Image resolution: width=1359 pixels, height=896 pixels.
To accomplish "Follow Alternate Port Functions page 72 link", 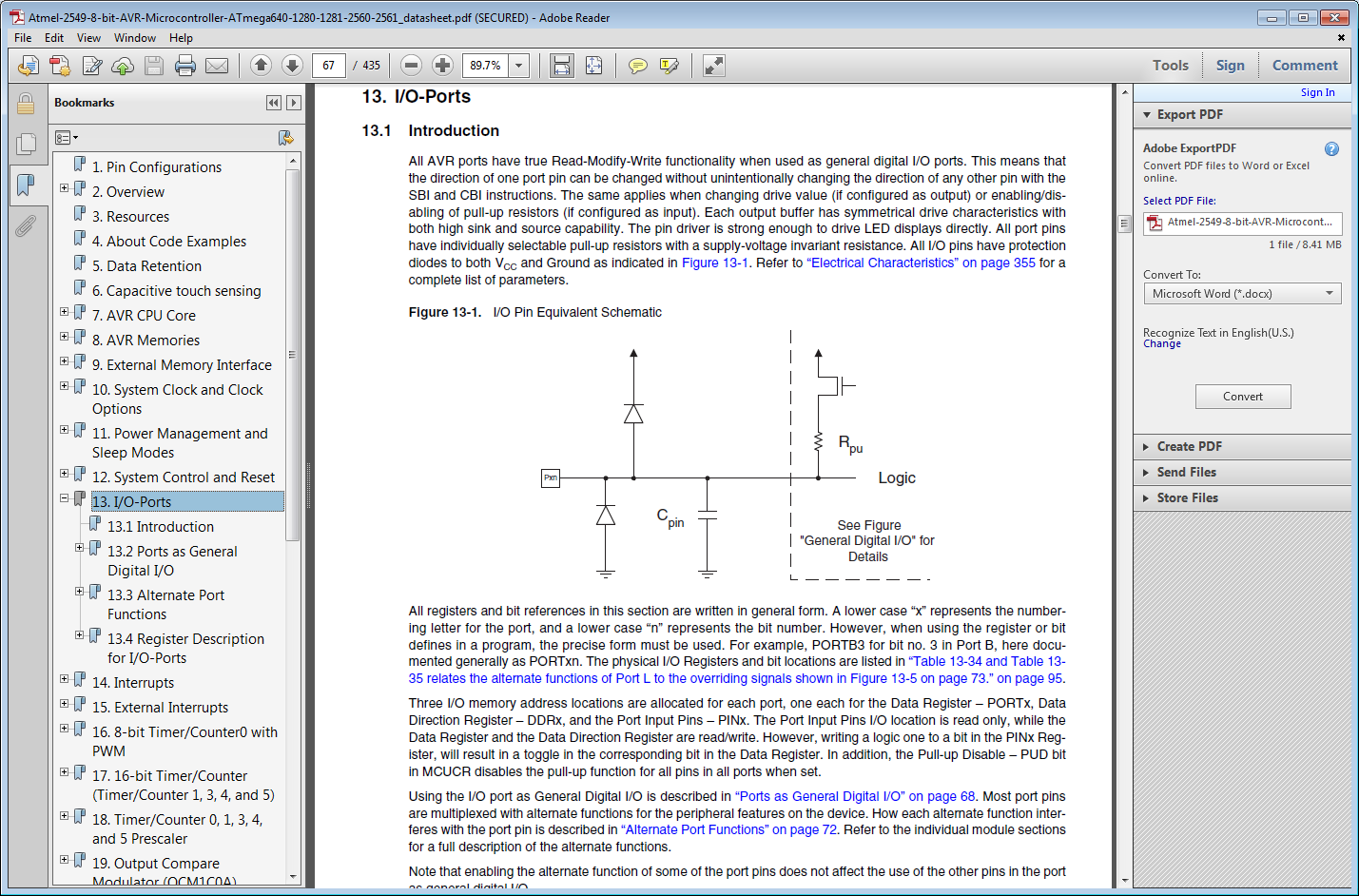I will (729, 830).
